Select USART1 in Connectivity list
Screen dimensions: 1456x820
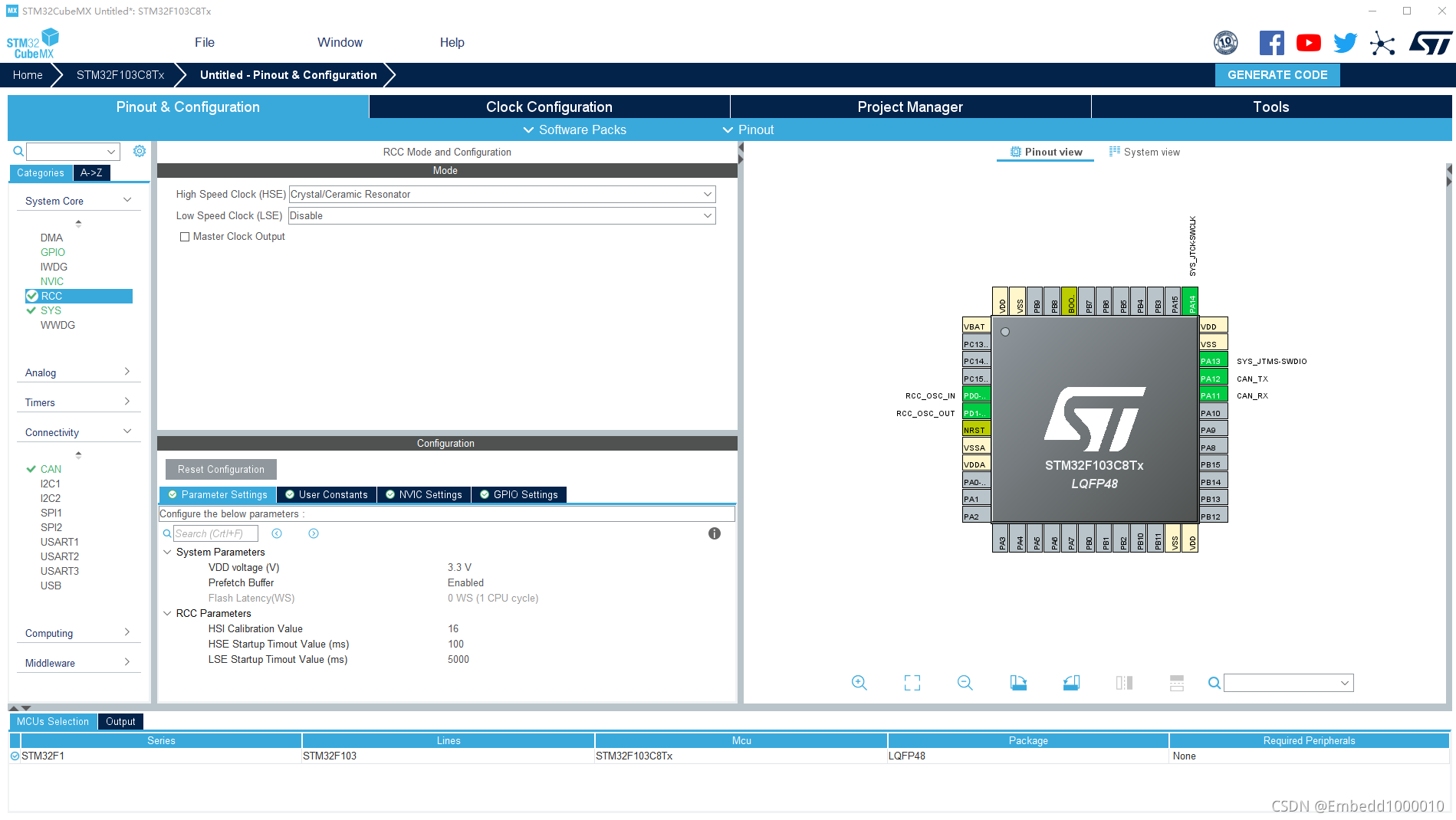coord(60,542)
